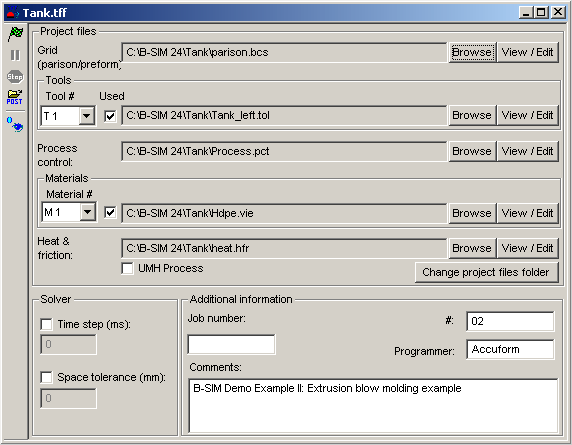Click Change project files folder button
The width and height of the screenshot is (572, 445).
pos(486,272)
